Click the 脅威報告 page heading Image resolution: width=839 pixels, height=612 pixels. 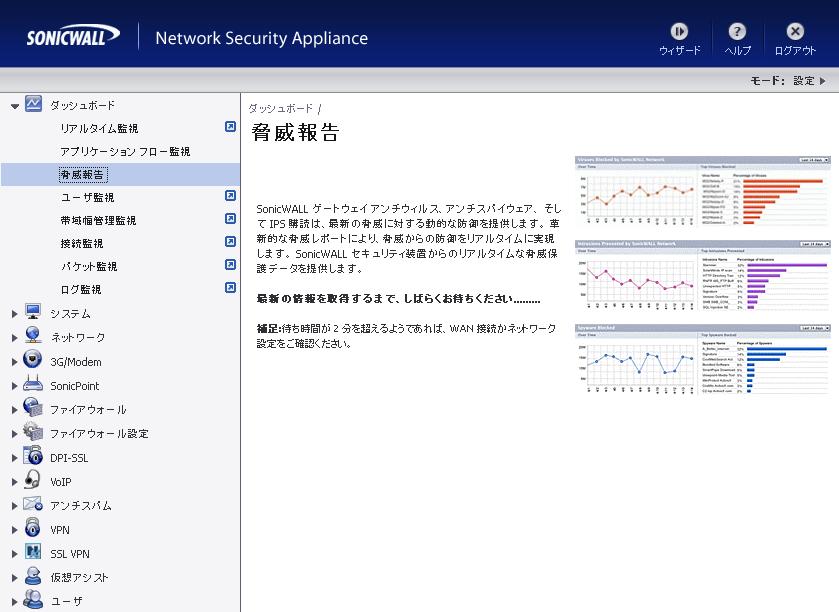click(x=295, y=132)
